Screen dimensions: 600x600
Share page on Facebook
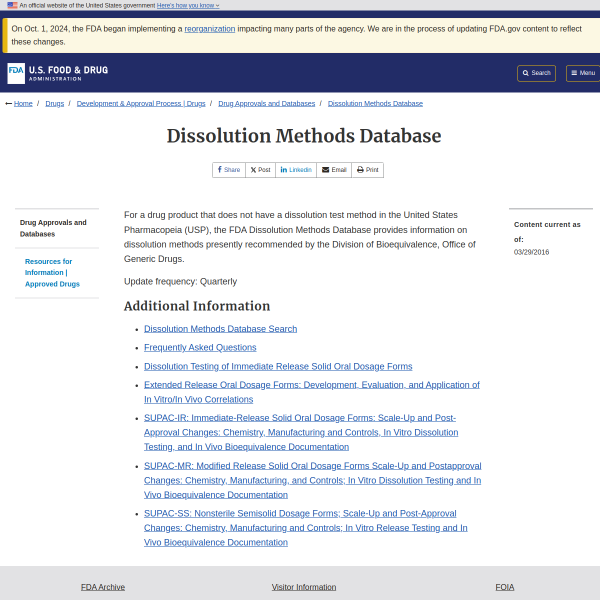229,170
